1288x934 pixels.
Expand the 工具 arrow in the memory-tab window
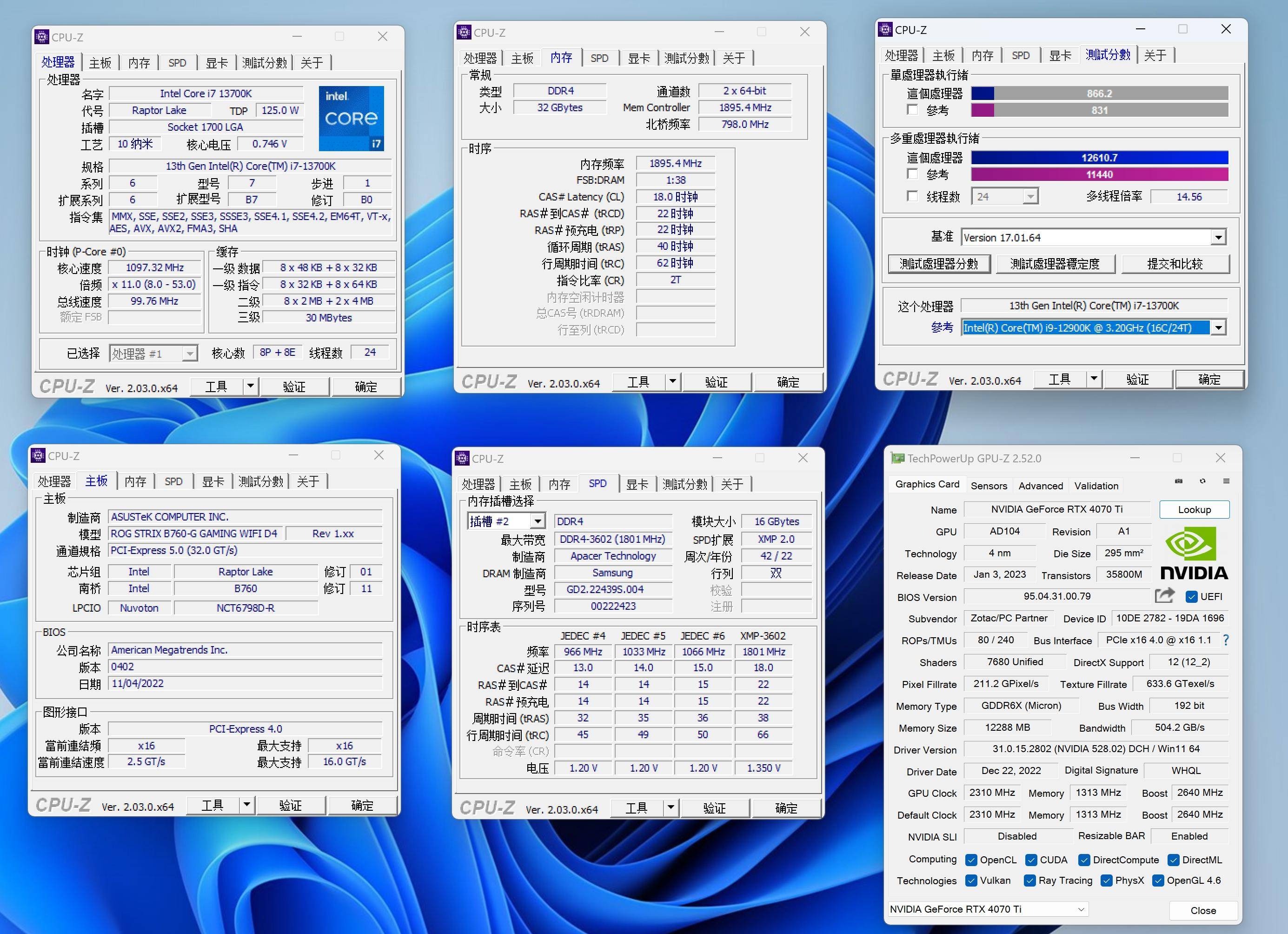point(672,381)
